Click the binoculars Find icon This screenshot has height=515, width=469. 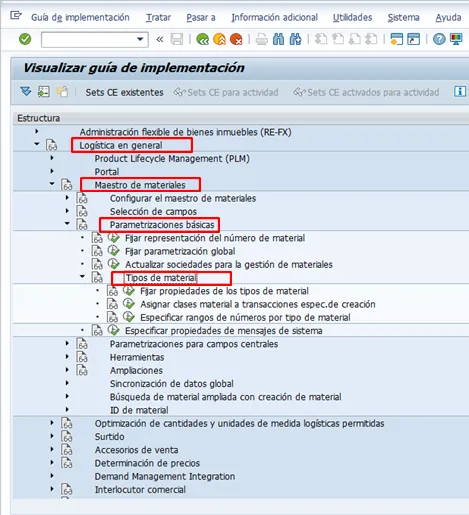click(x=278, y=39)
